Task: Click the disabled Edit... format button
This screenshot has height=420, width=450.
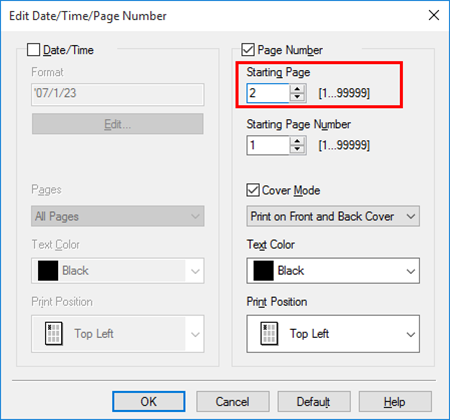Action: click(118, 124)
